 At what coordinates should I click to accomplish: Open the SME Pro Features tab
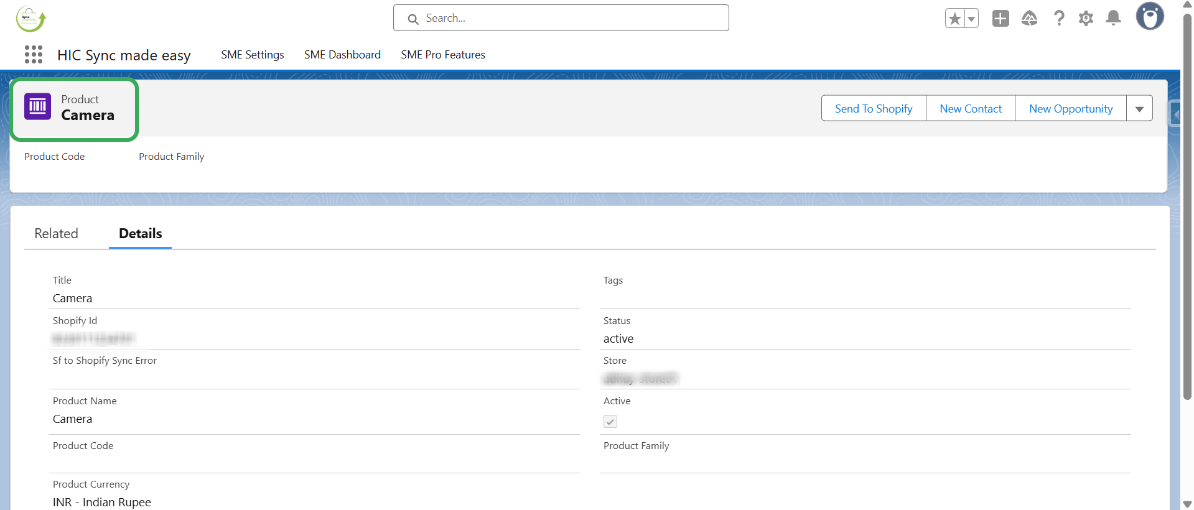click(442, 55)
